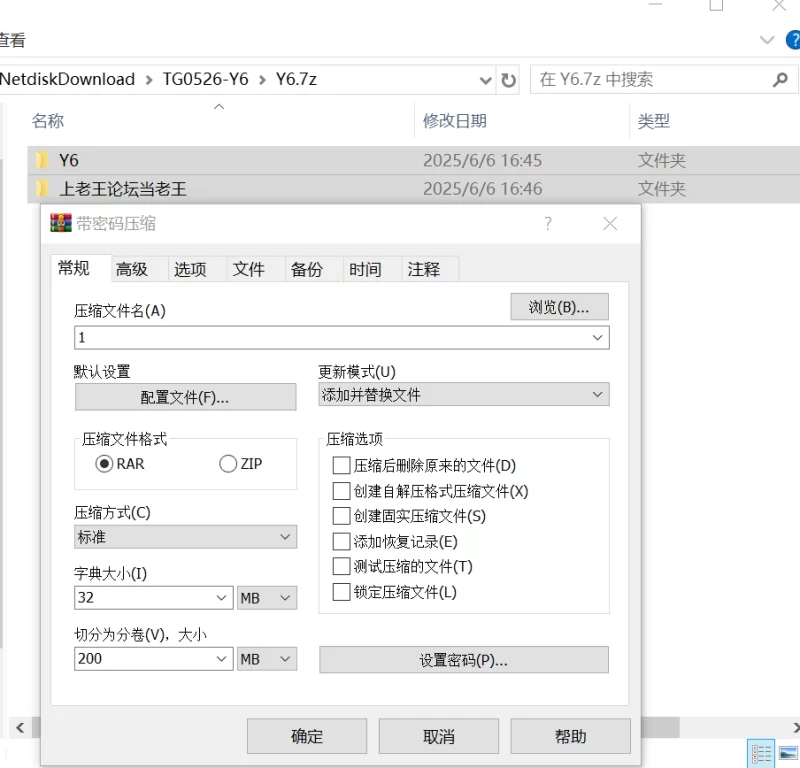Viewport: 800px width, 768px height.
Task: Switch to large thumbnails view icon
Action: pos(788,754)
